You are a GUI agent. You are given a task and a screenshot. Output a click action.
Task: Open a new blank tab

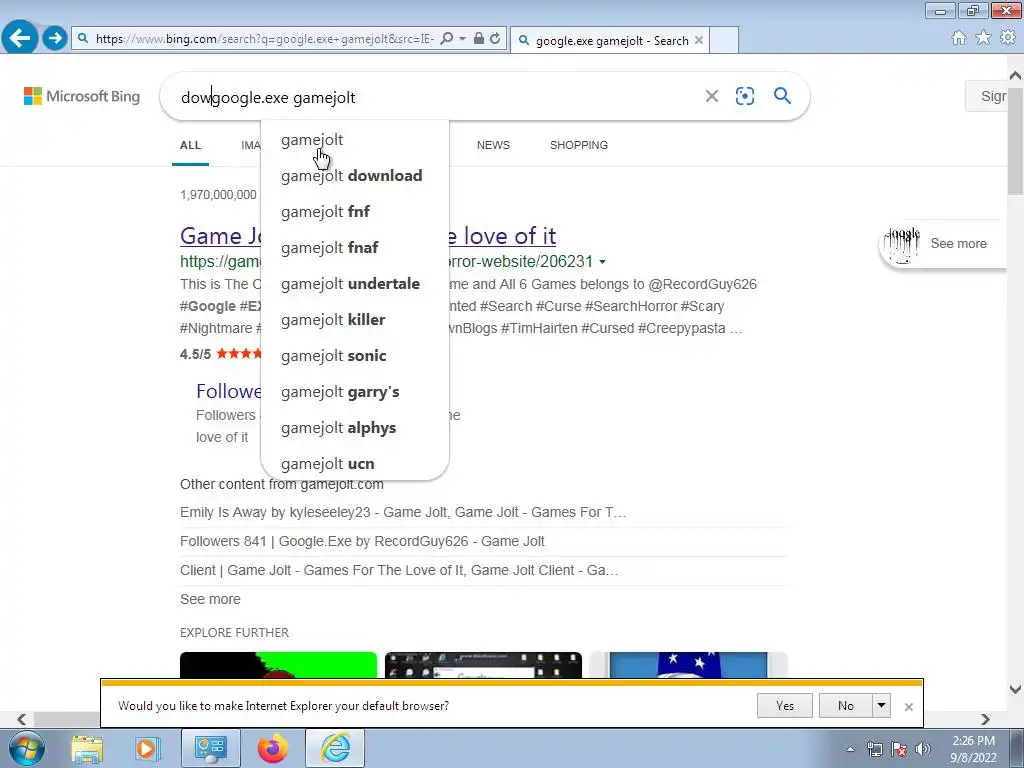point(724,40)
